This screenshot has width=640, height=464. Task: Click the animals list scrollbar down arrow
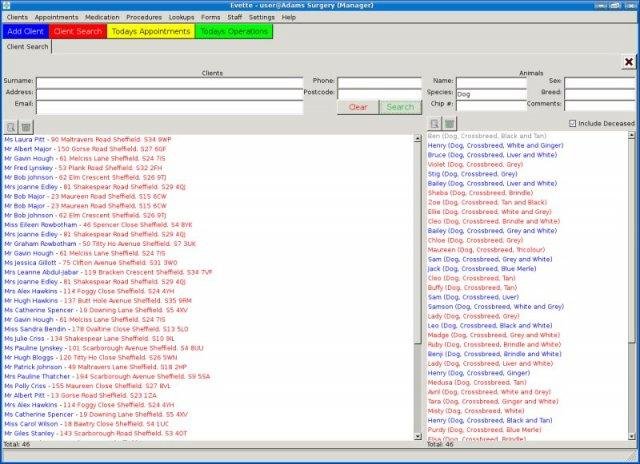(631, 437)
